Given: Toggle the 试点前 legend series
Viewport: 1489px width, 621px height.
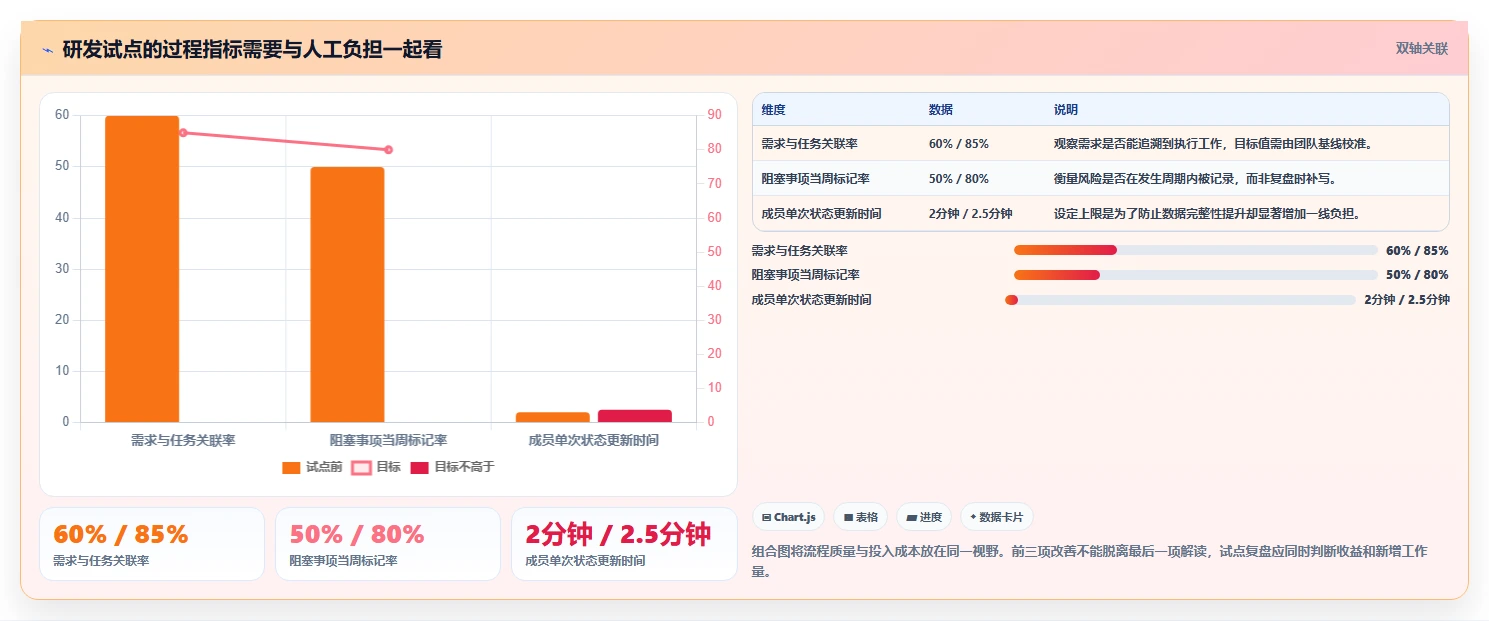Looking at the screenshot, I should point(312,467).
